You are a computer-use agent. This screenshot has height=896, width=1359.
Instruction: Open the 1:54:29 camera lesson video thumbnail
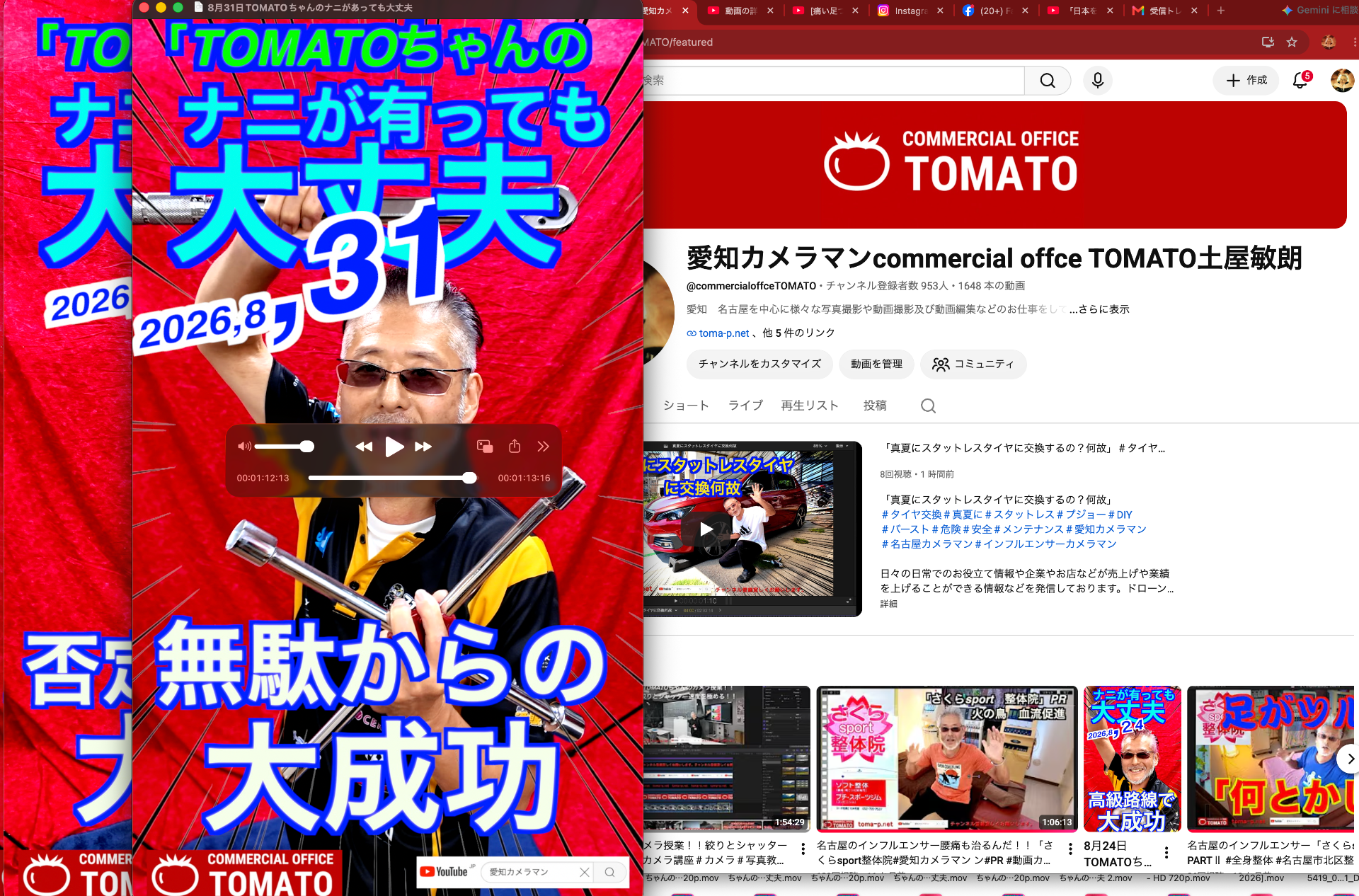[727, 759]
